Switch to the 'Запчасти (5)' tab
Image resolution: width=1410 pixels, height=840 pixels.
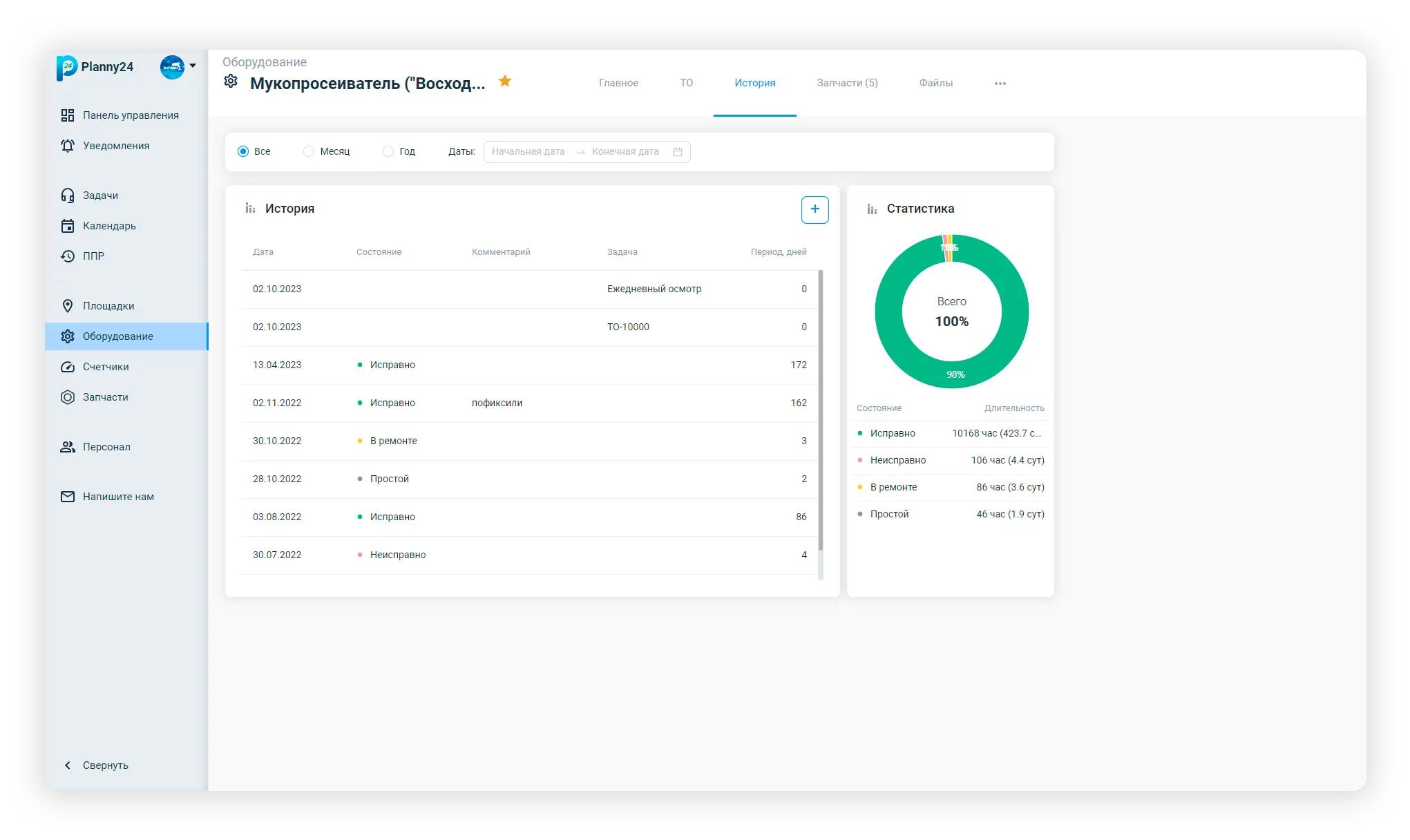pyautogui.click(x=847, y=83)
